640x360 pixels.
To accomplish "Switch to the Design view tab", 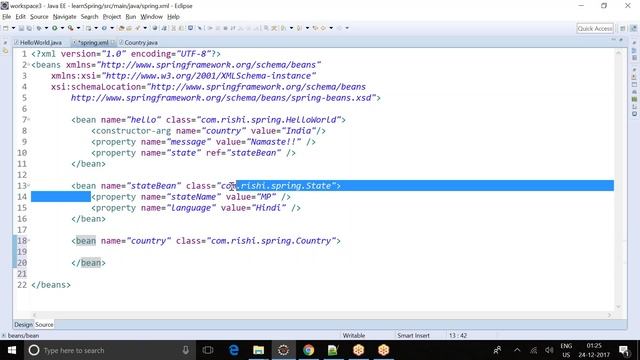I will (23, 324).
